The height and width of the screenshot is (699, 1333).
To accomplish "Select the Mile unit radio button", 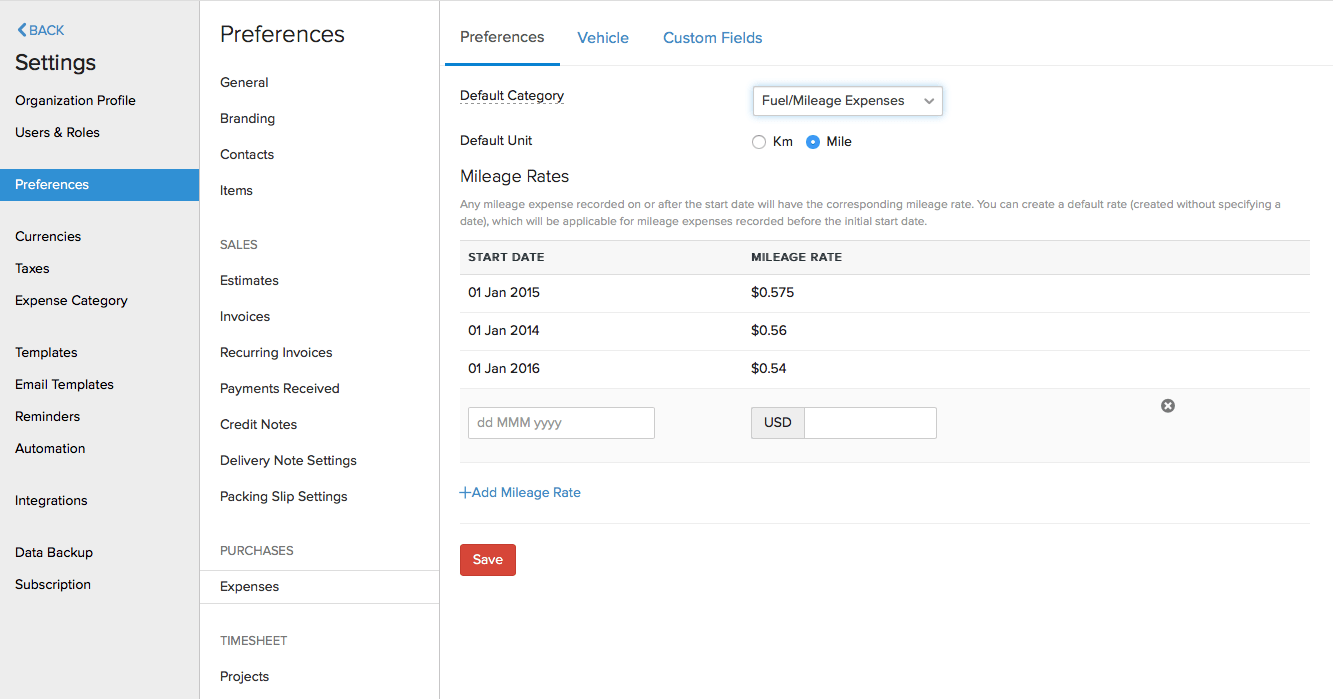I will [x=813, y=142].
